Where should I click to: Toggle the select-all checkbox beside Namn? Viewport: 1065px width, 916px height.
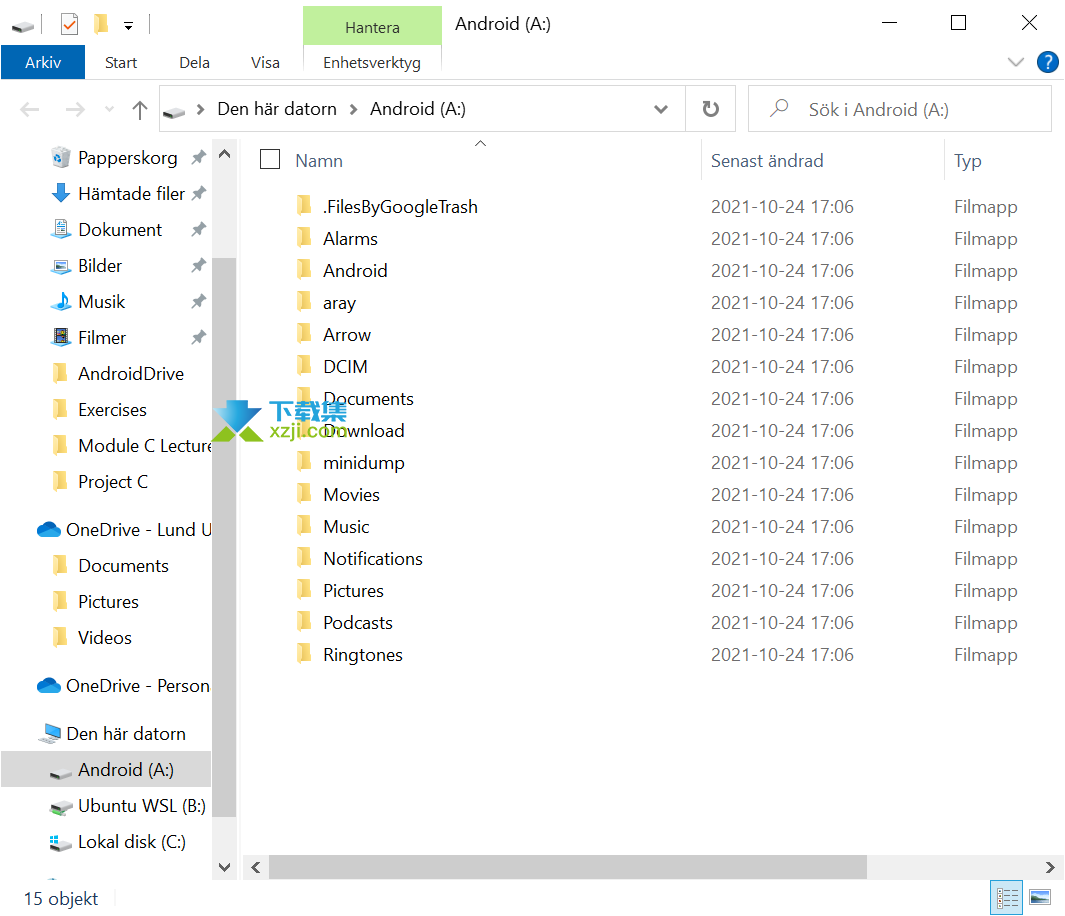tap(270, 160)
